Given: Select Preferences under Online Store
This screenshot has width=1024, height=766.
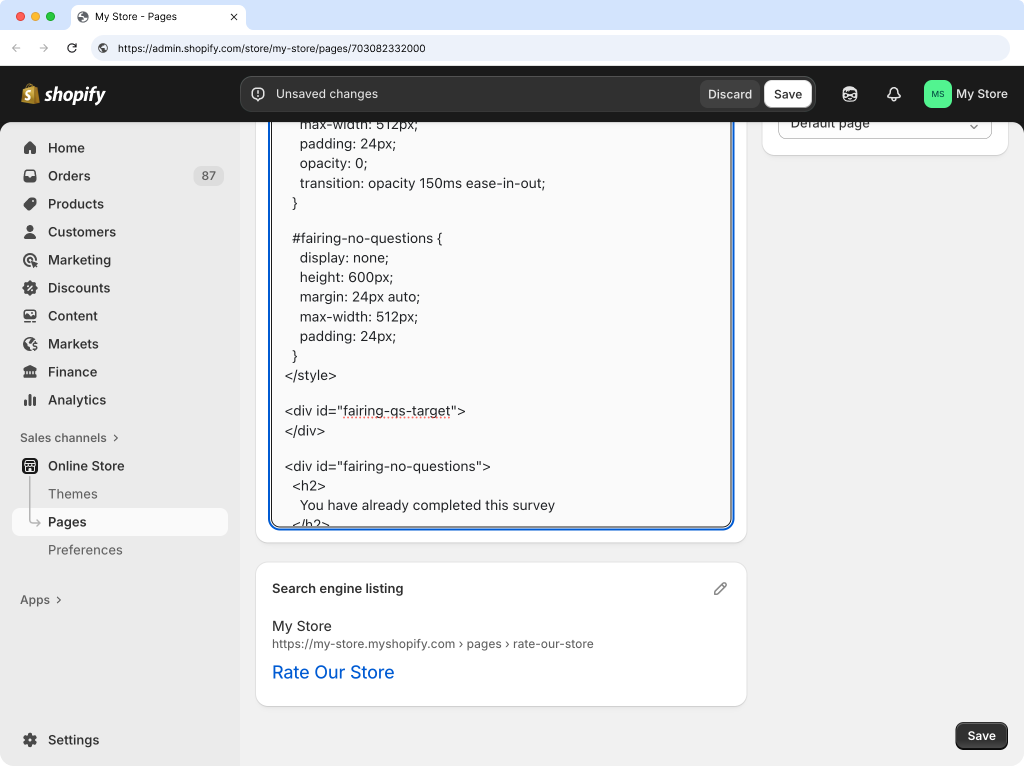Looking at the screenshot, I should [85, 550].
